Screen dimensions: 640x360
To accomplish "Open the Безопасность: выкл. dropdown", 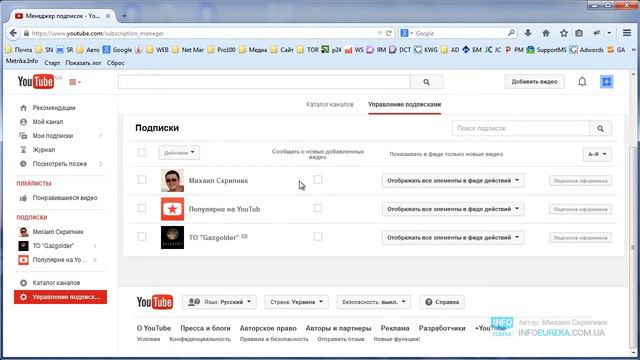I will pos(373,302).
